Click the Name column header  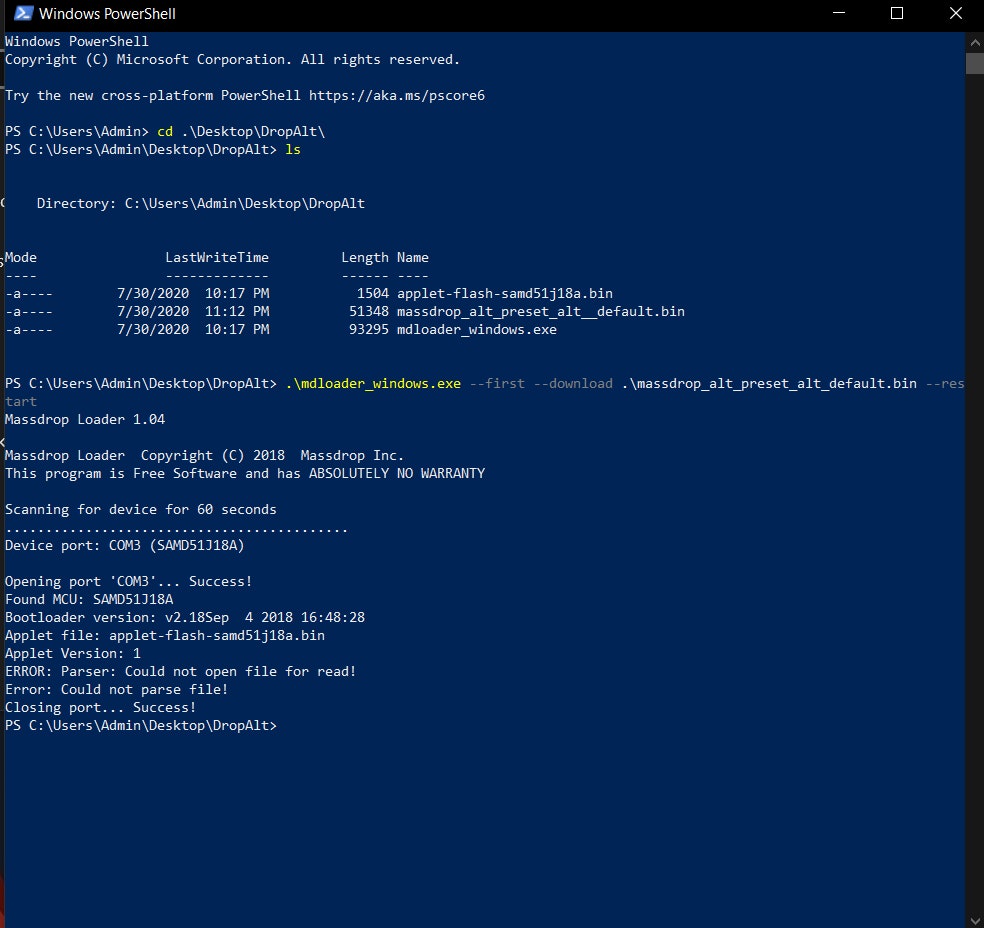point(412,258)
